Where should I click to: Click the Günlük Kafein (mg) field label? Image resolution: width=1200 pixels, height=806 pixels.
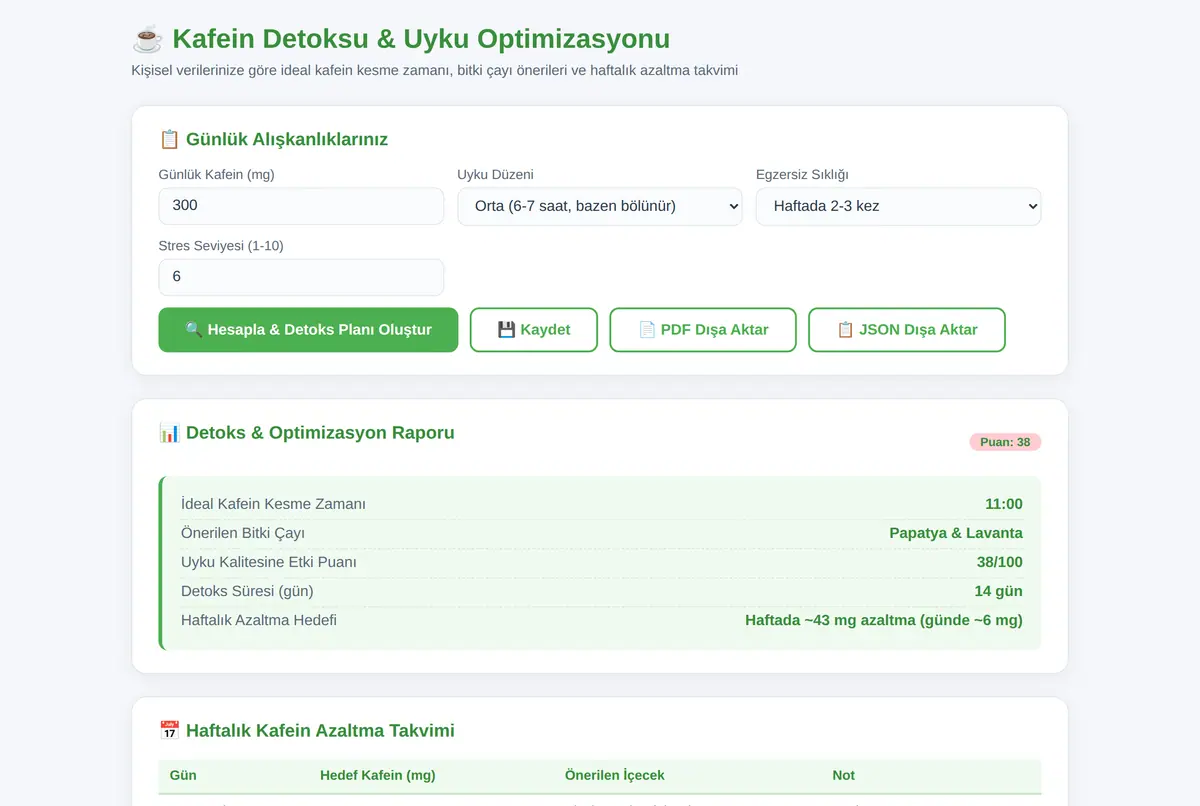click(x=217, y=174)
